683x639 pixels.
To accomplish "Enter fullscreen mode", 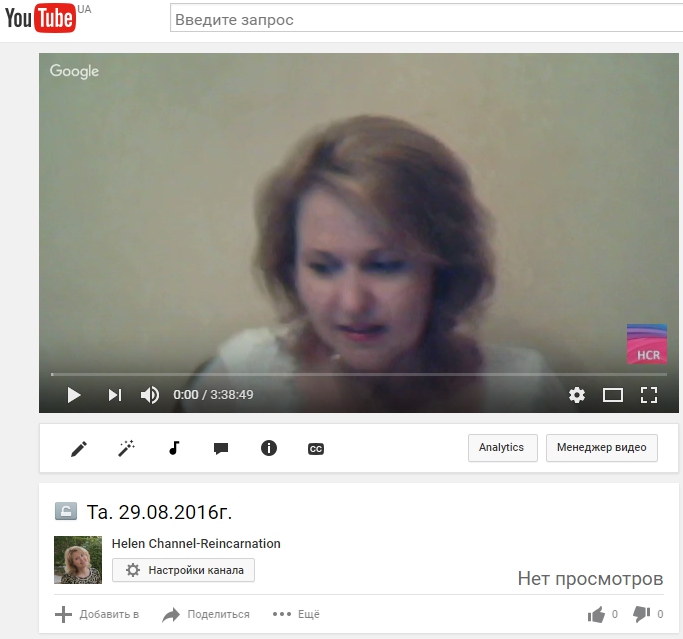I will (648, 395).
